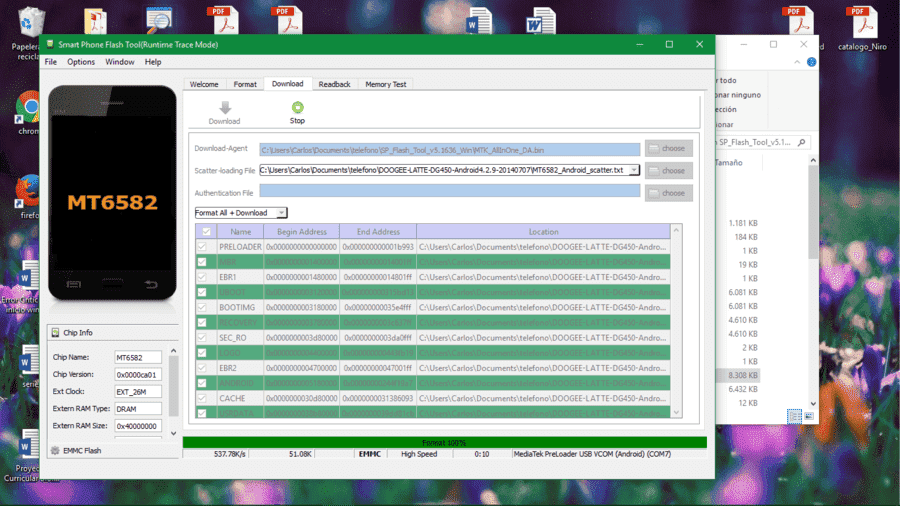The height and width of the screenshot is (506, 900).
Task: Sort by Location column header
Action: click(x=543, y=232)
